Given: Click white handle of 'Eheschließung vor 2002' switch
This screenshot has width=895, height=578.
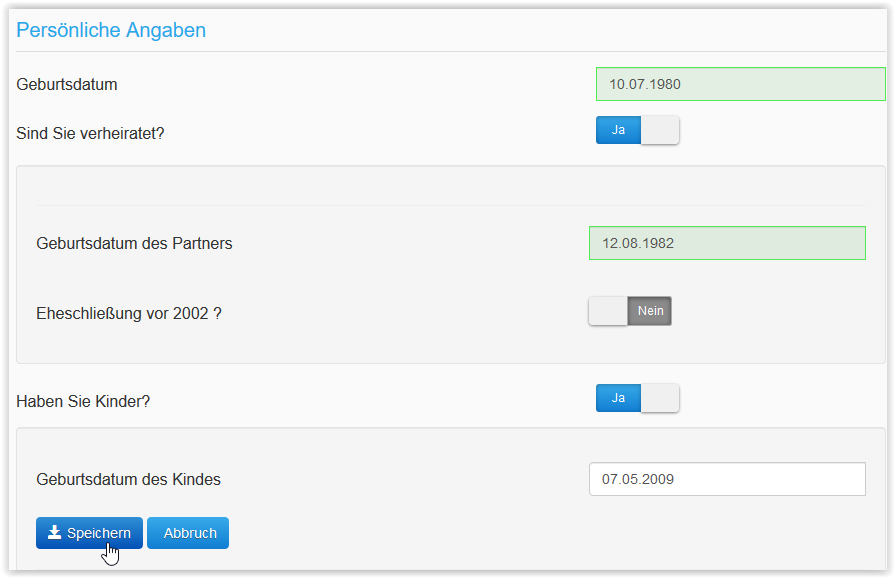Looking at the screenshot, I should coord(608,311).
